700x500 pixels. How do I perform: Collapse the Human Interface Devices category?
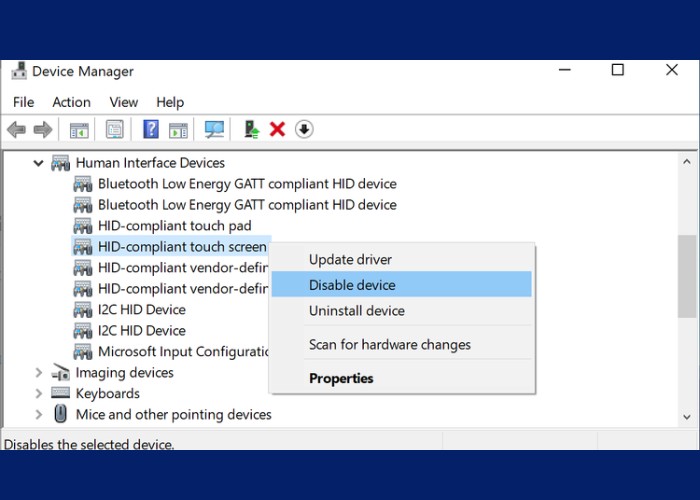pyautogui.click(x=39, y=163)
